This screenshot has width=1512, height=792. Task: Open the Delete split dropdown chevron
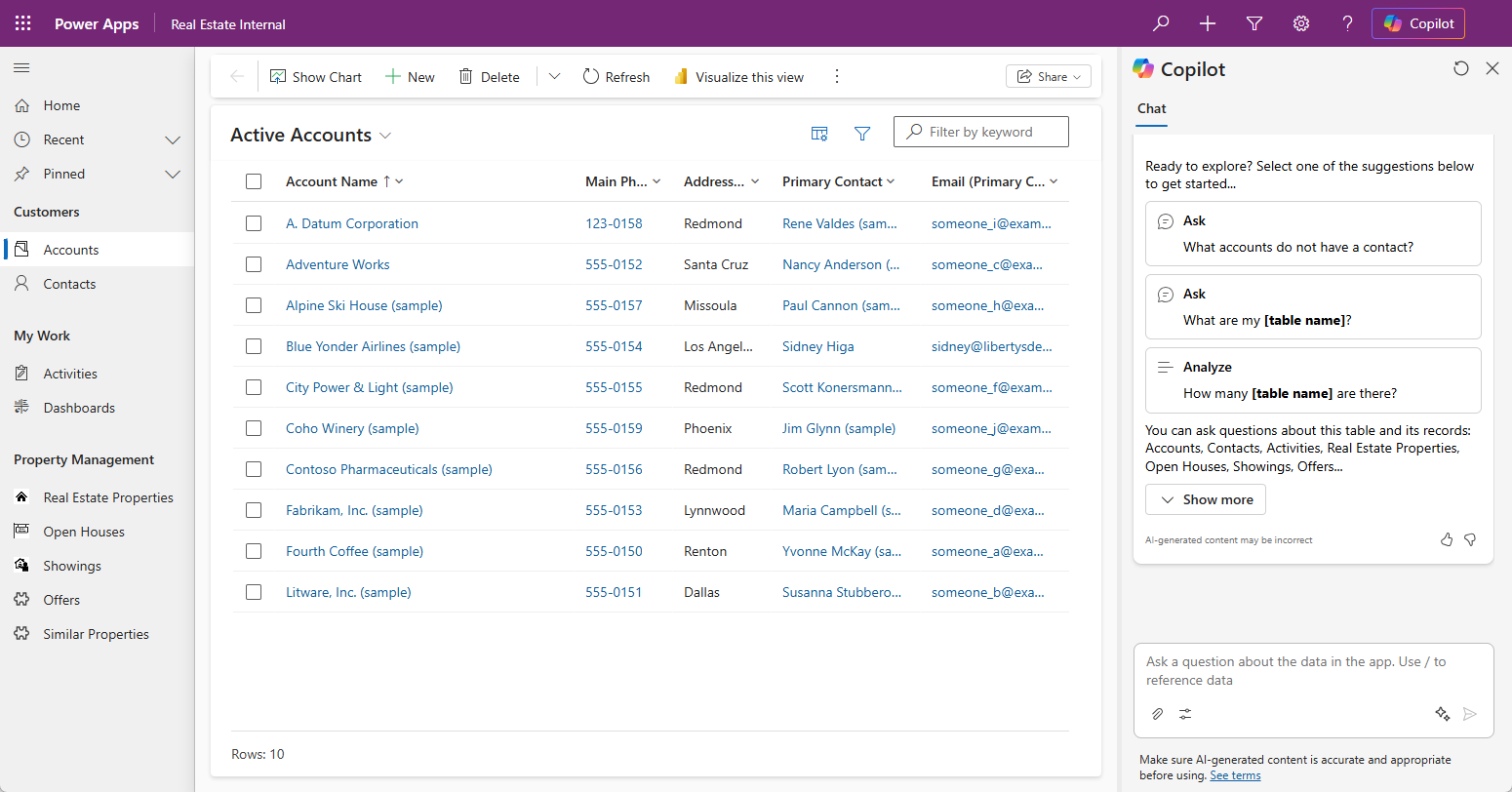(x=554, y=77)
